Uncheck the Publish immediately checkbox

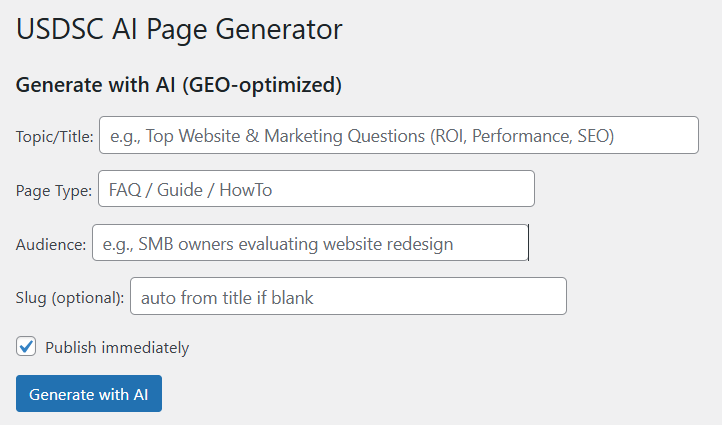[27, 347]
